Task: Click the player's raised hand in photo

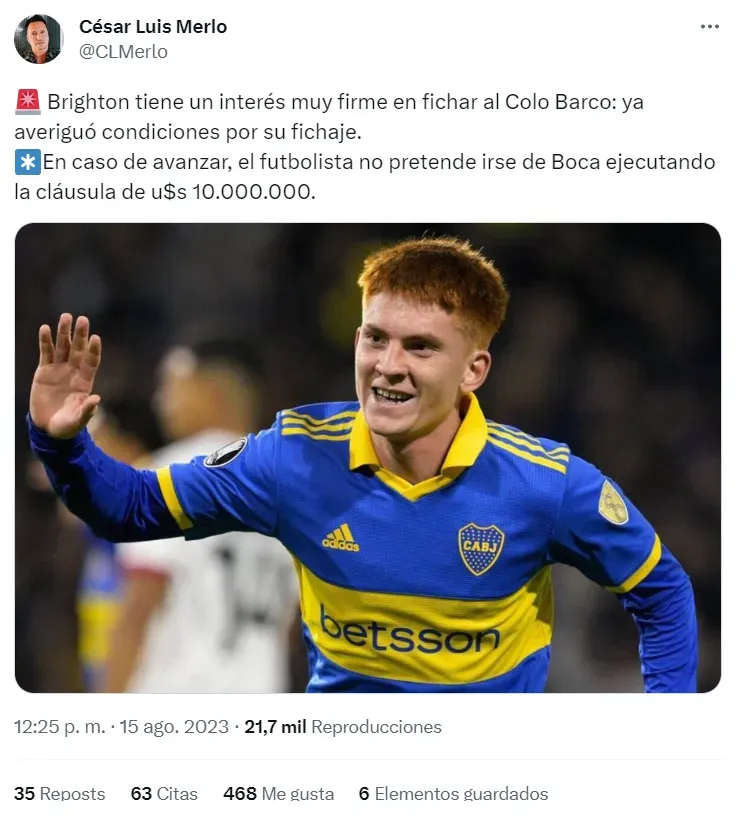Action: (x=65, y=374)
